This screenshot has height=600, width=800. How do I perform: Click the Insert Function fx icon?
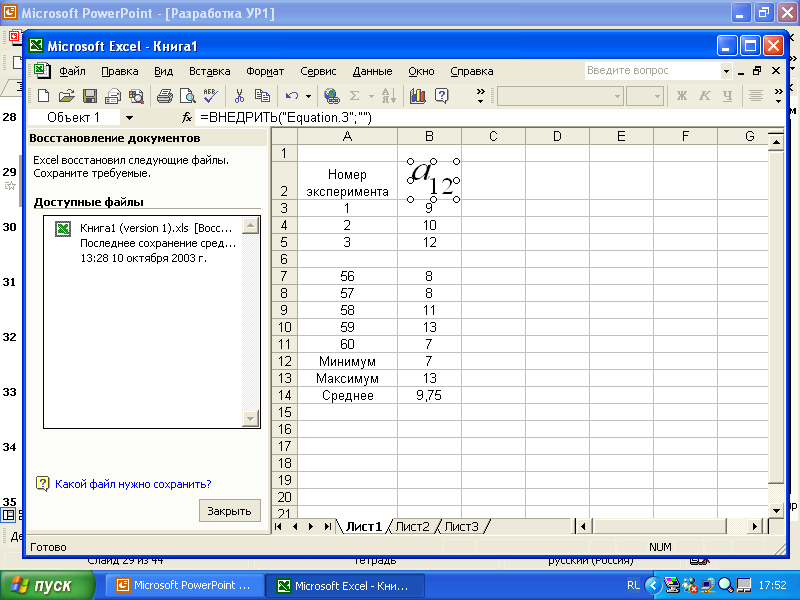(187, 118)
